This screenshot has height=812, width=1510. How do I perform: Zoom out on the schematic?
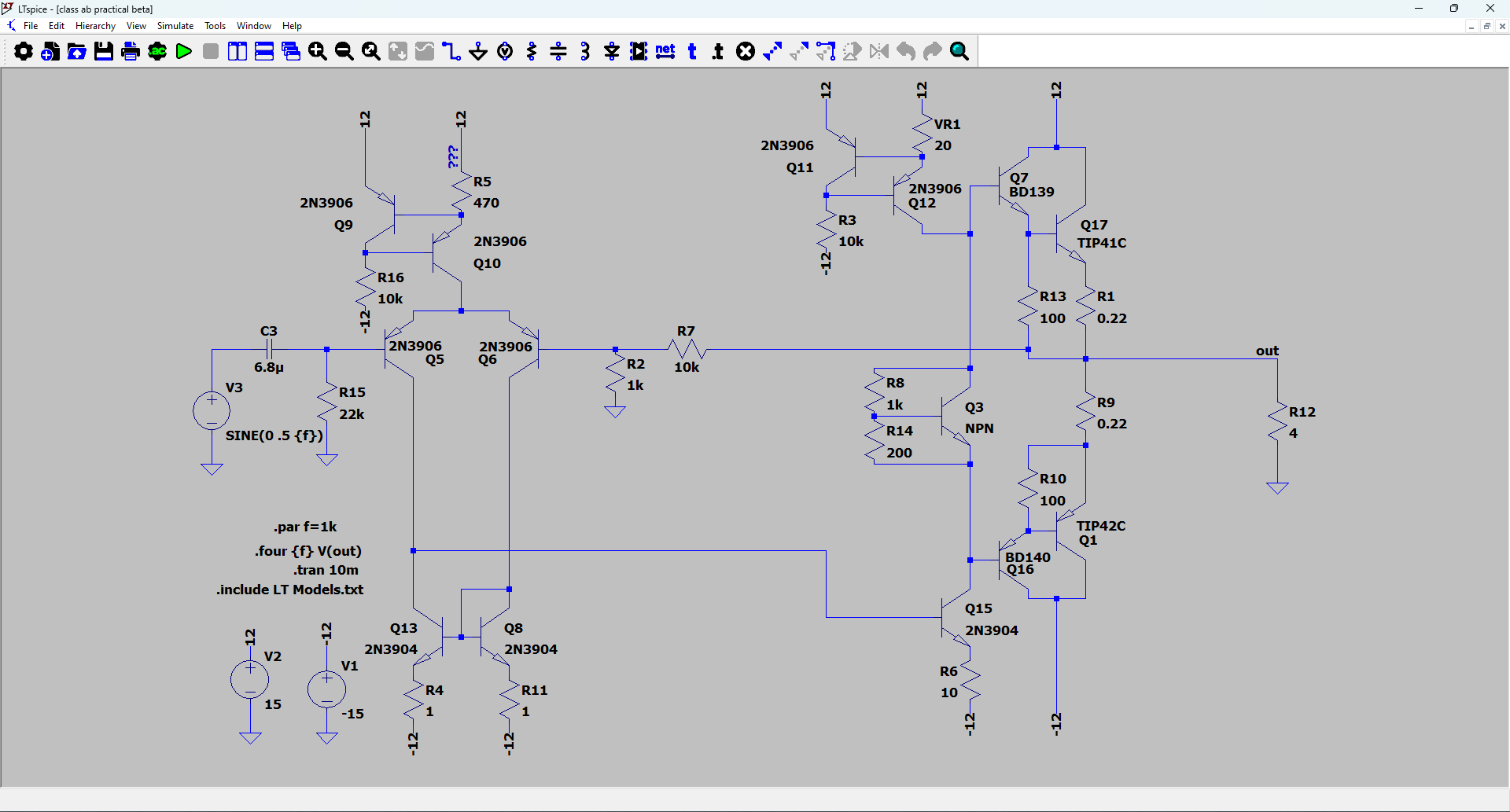pos(344,52)
